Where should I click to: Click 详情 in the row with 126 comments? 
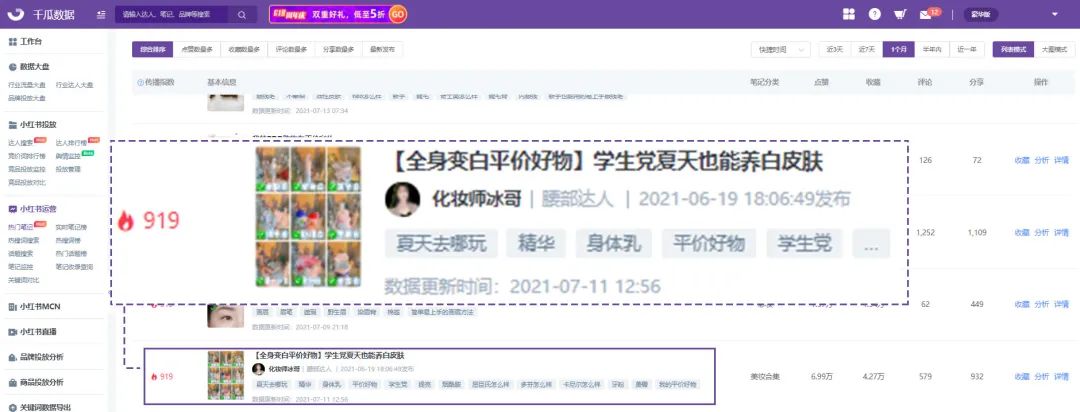(1061, 161)
